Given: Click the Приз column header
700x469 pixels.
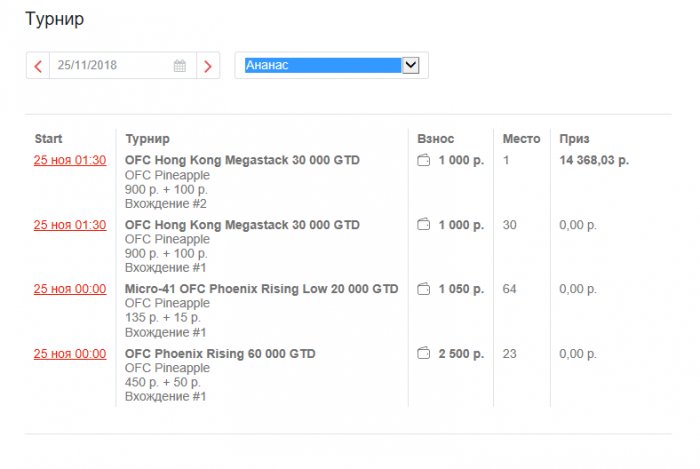Looking at the screenshot, I should pos(574,139).
